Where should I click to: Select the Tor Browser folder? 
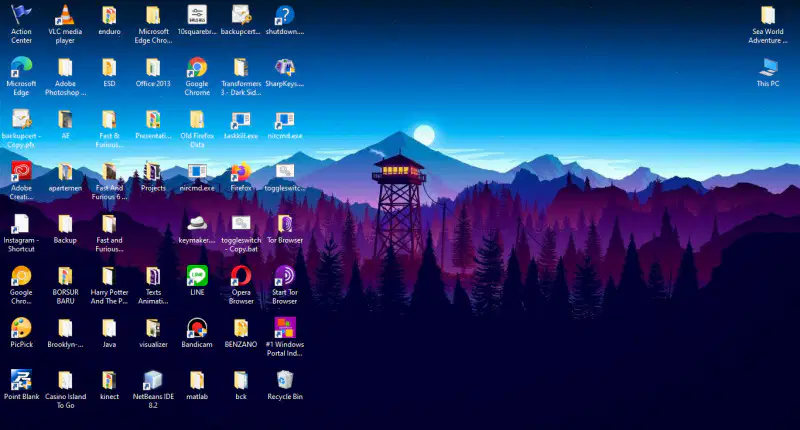pos(285,224)
